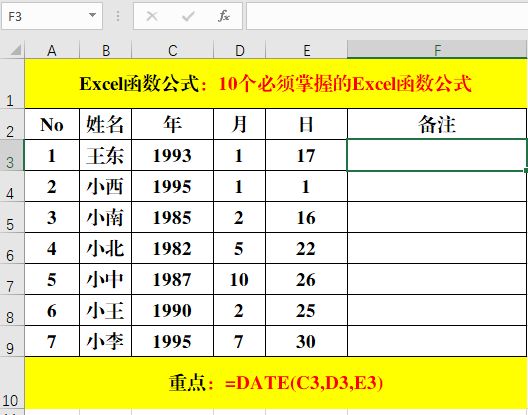Select row 5 header
Image resolution: width=528 pixels, height=415 pixels.
(12, 217)
